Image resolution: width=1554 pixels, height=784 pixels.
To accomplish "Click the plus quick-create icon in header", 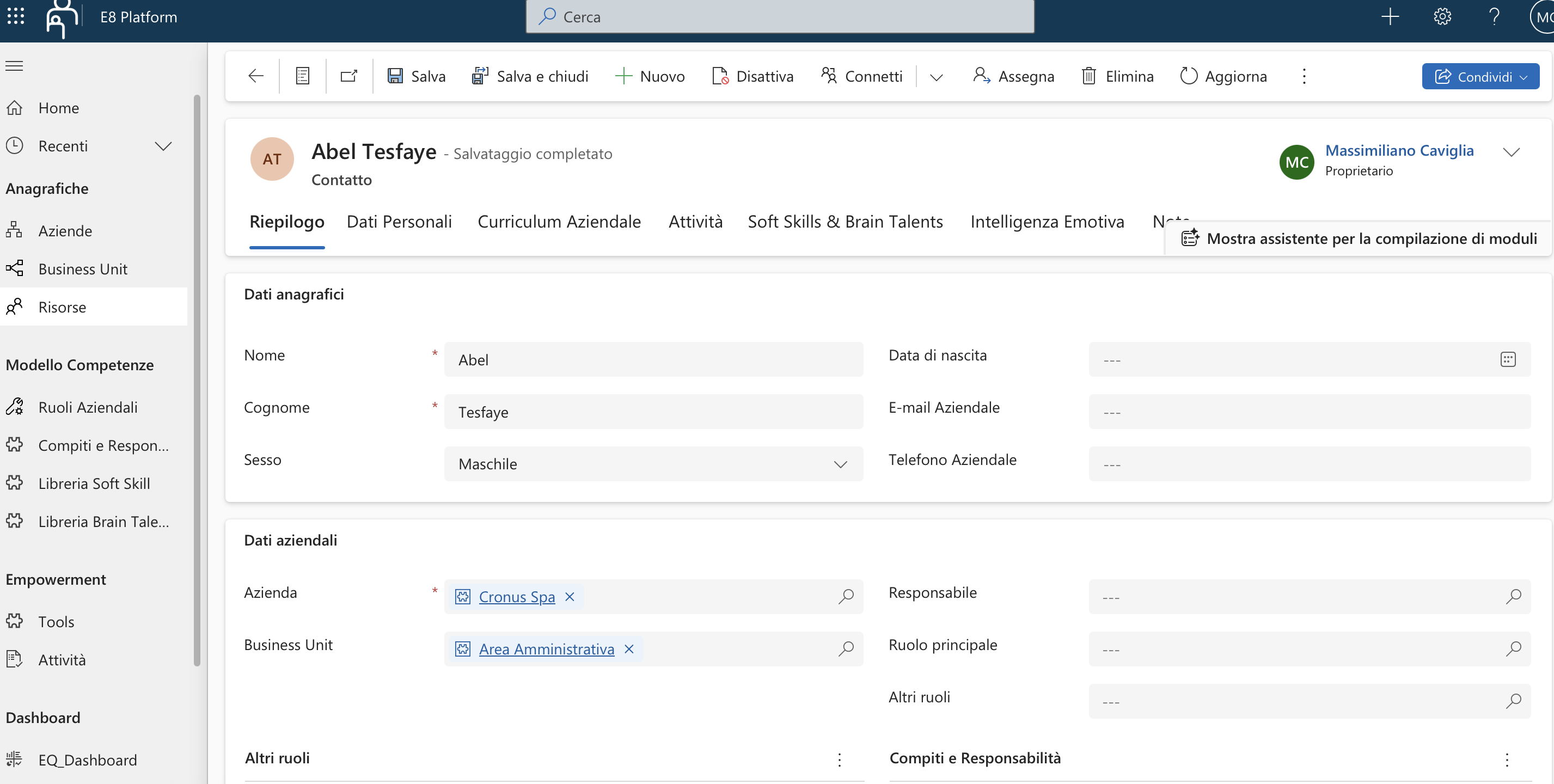I will point(1390,16).
